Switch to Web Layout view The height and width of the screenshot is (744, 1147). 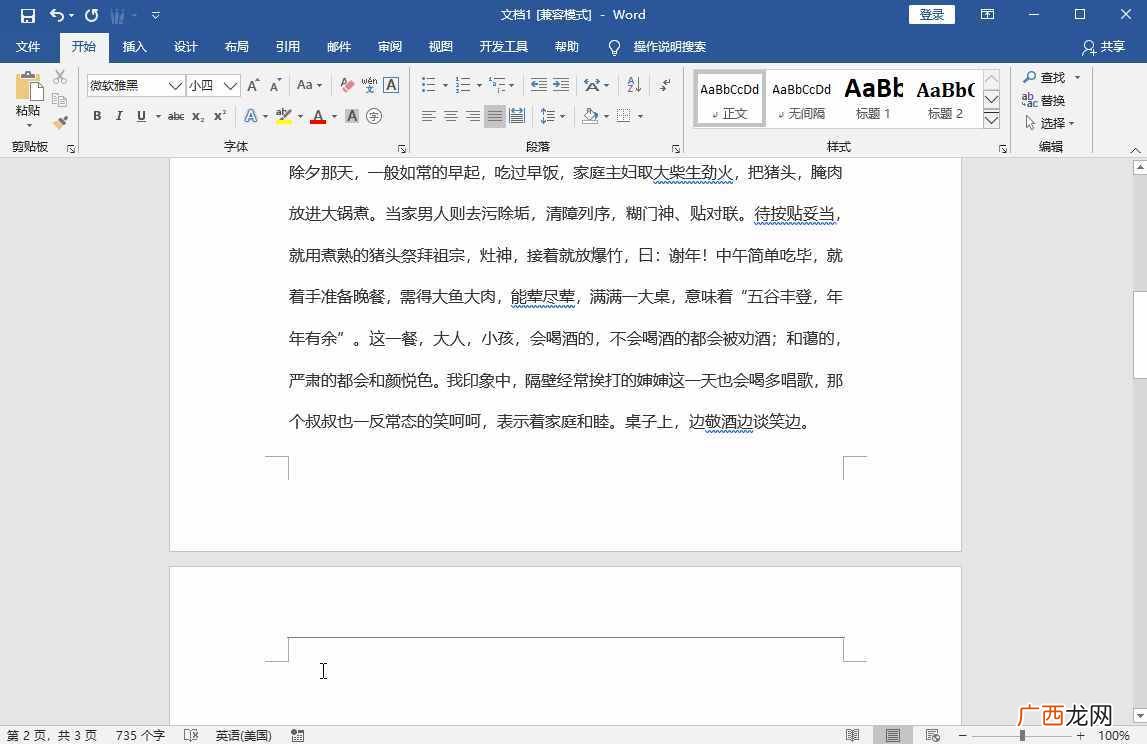[933, 735]
